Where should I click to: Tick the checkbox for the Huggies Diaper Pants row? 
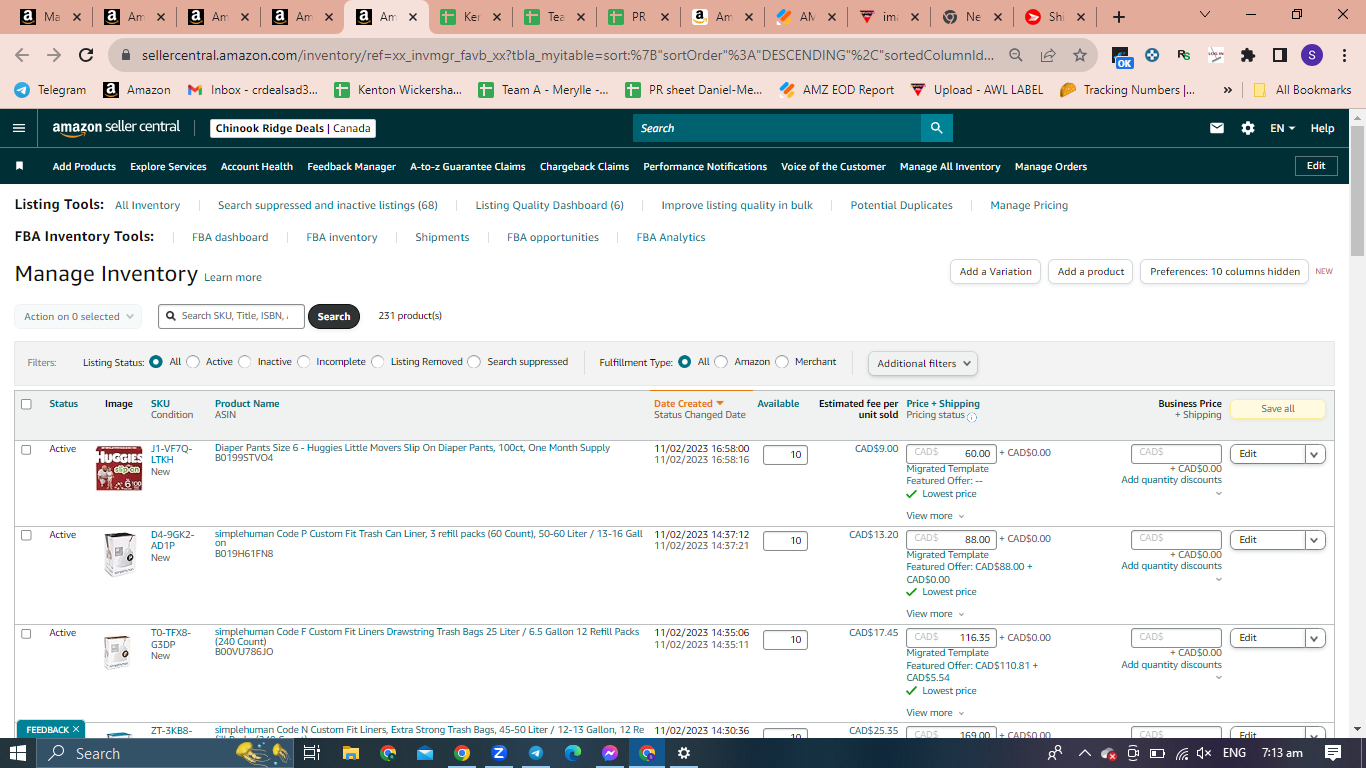[x=26, y=450]
